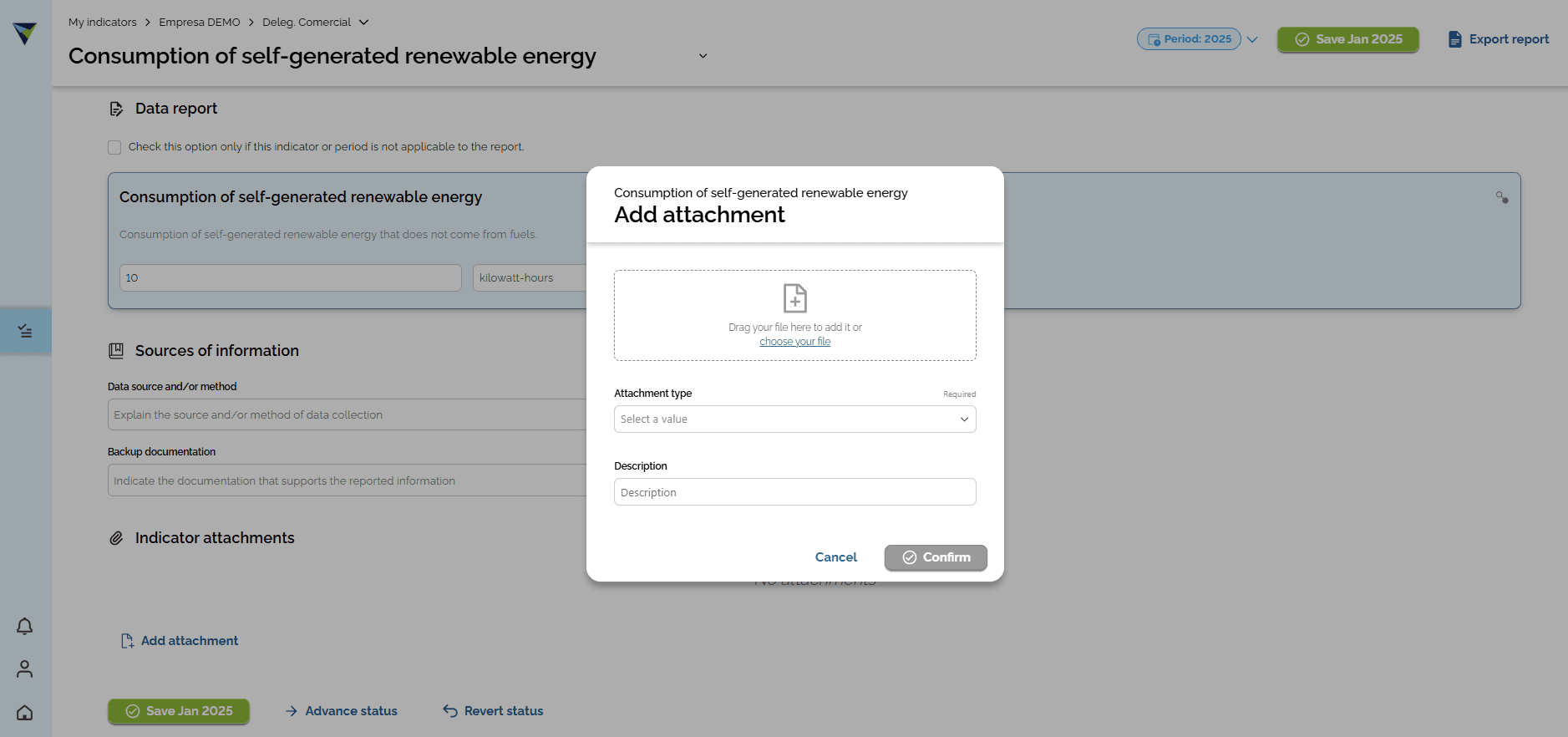The image size is (1568, 737).
Task: Click Revert status
Action: coord(493,711)
